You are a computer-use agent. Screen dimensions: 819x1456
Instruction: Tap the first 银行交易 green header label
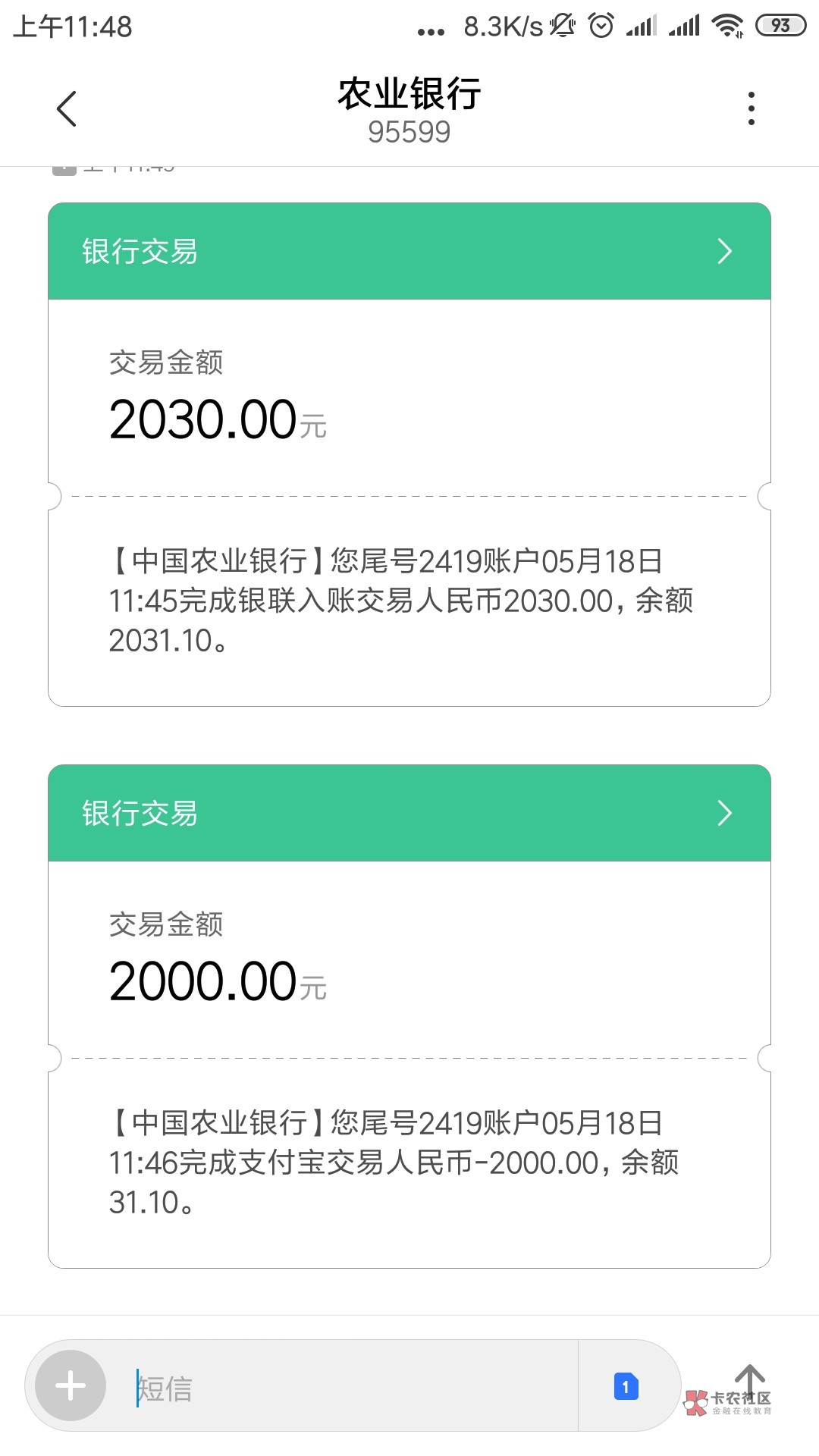(x=140, y=252)
